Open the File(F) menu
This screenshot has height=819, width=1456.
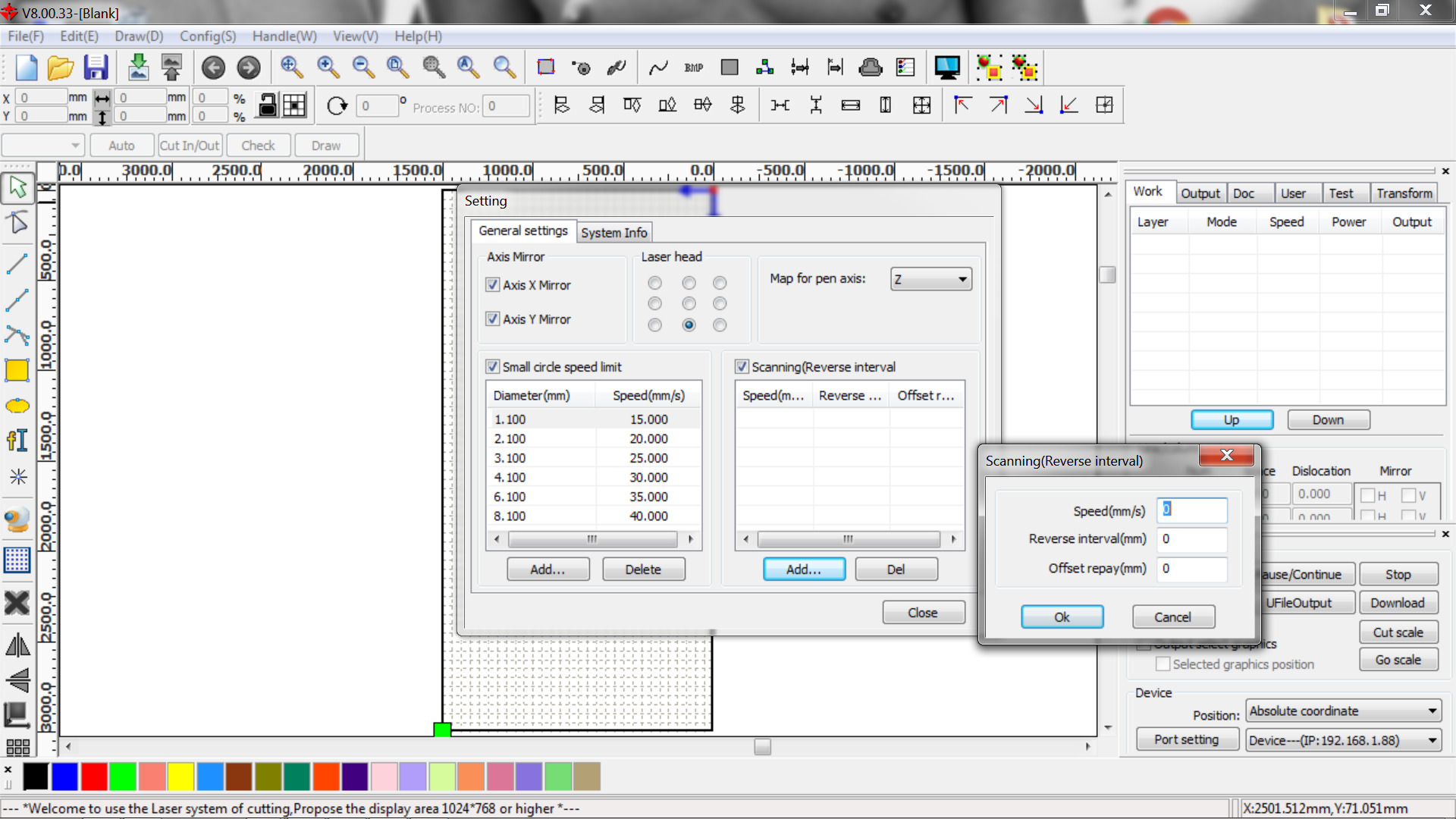[26, 36]
